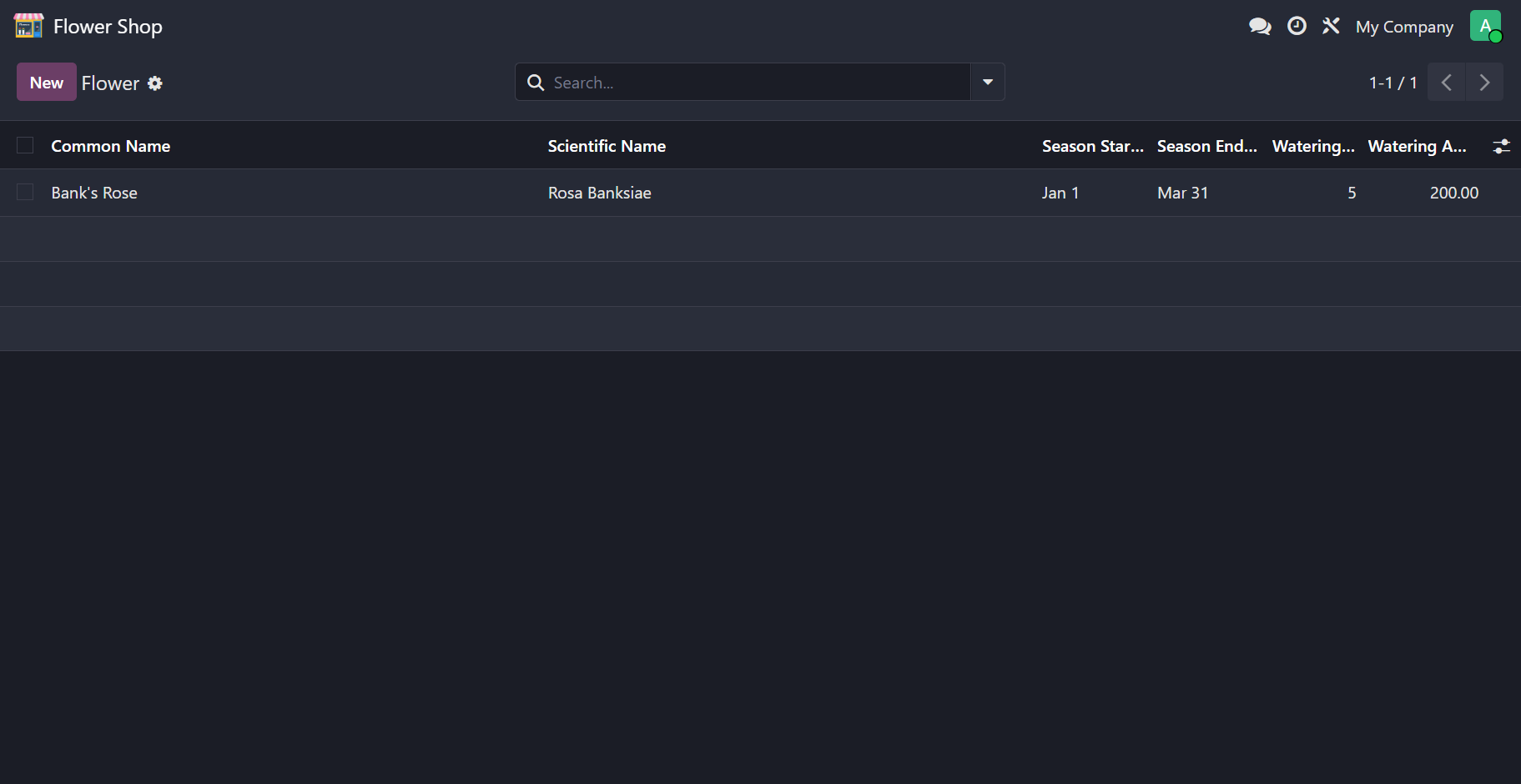Open the Bank's Rose record

coord(94,193)
